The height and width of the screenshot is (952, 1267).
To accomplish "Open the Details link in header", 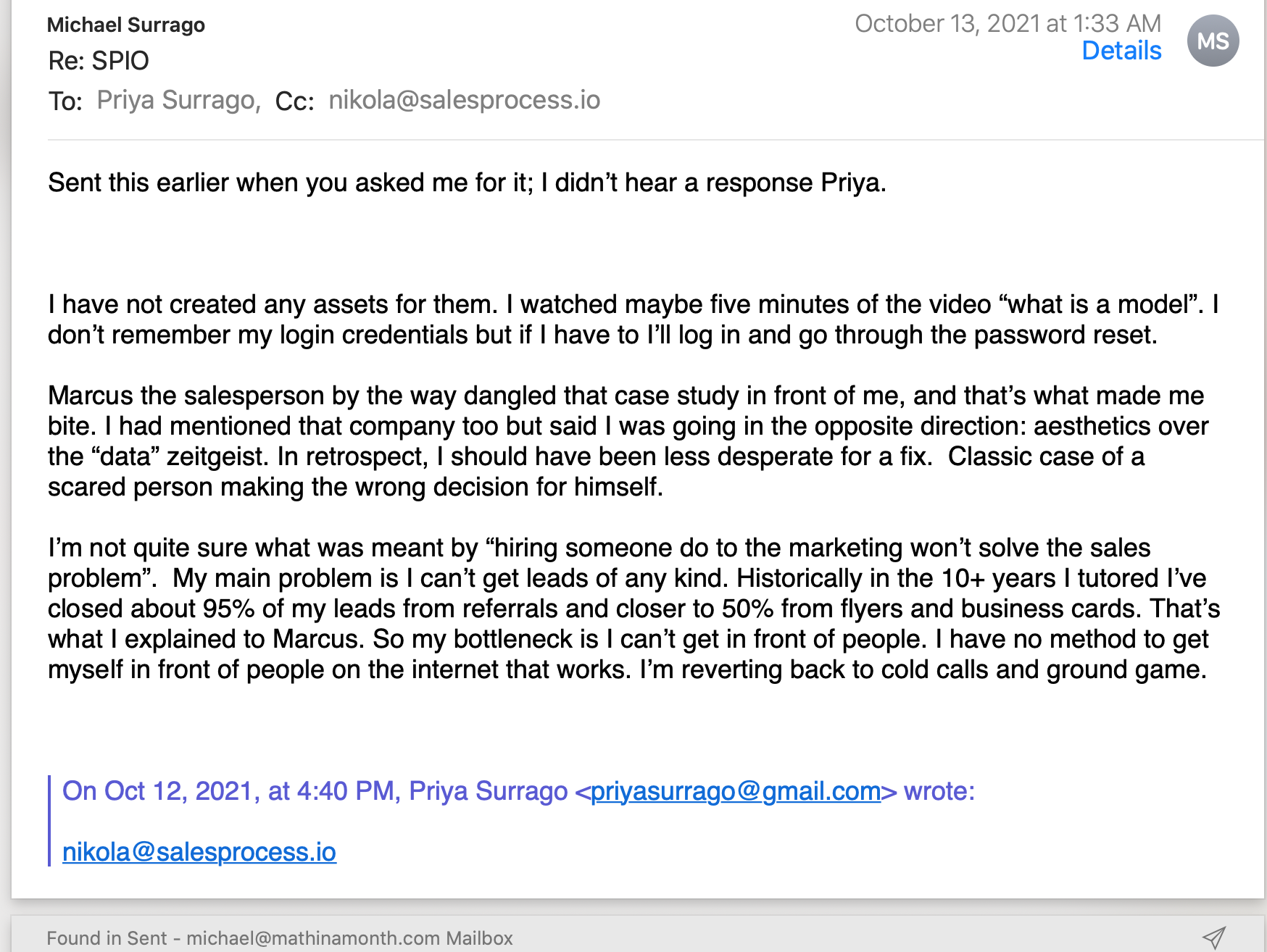I will (x=1121, y=51).
